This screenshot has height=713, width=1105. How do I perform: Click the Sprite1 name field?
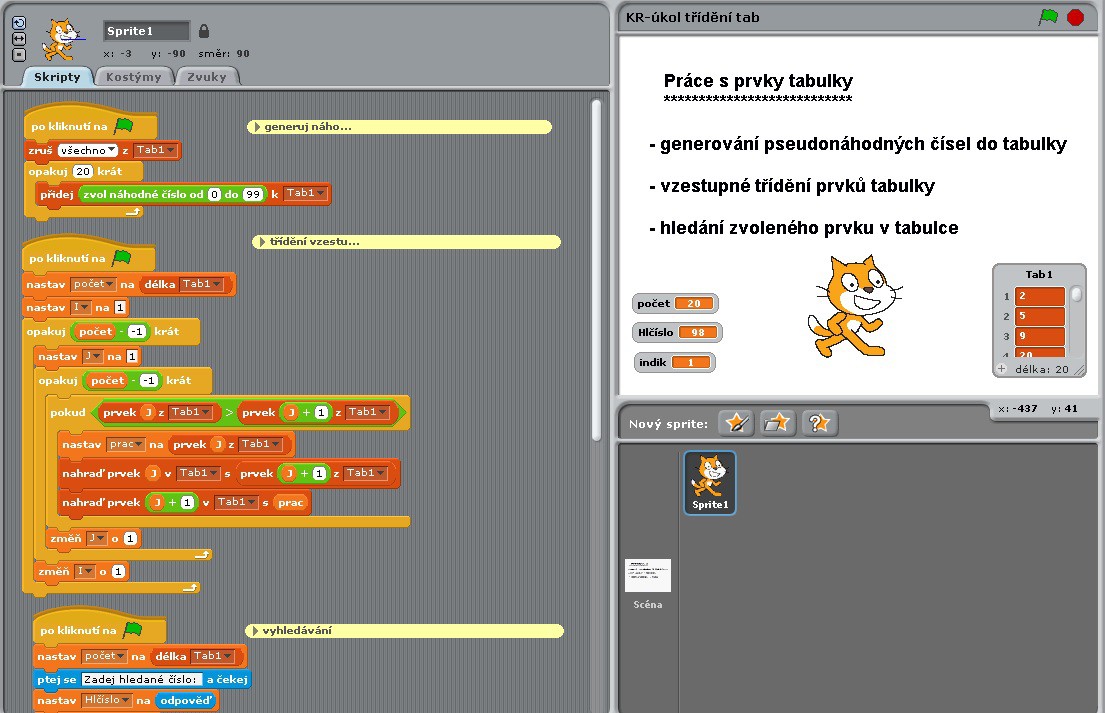pyautogui.click(x=146, y=31)
